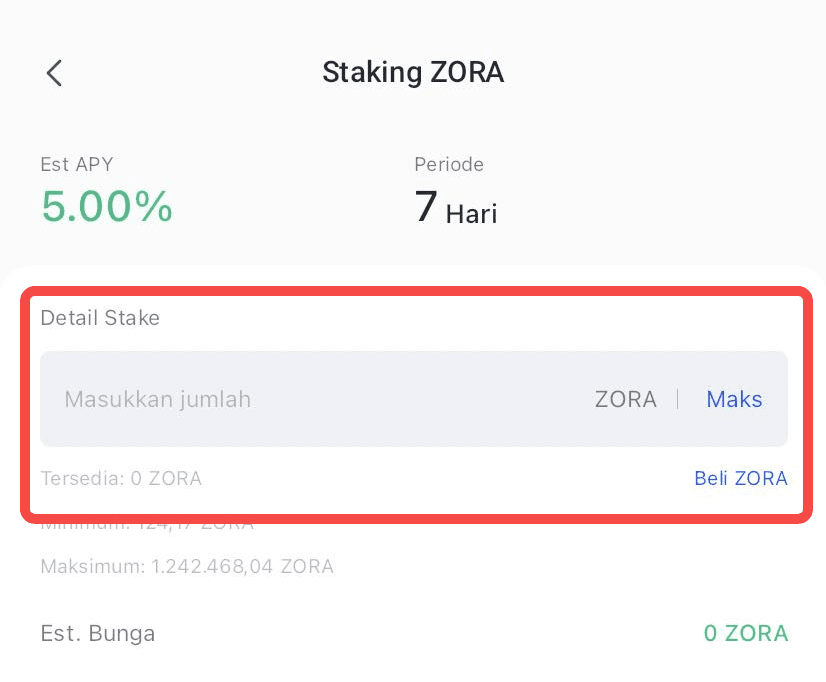Viewport: 826px width, 682px height.
Task: Click the Est. Bunga label
Action: point(98,633)
